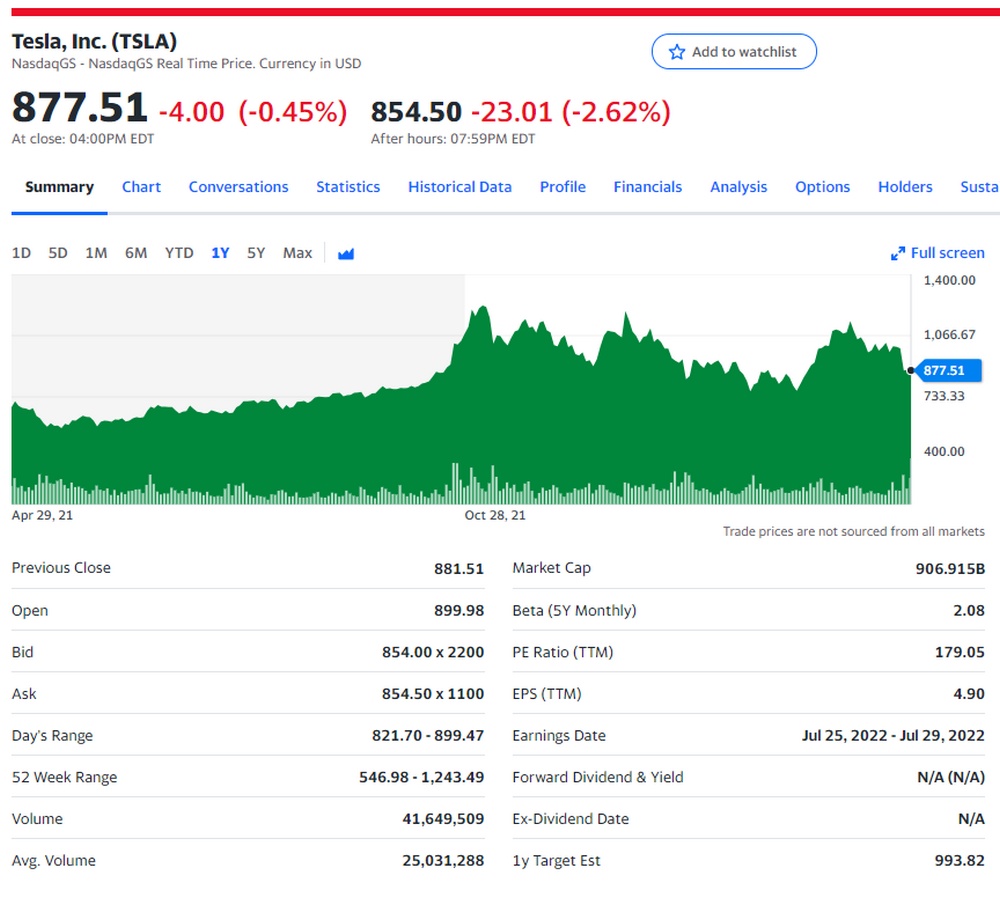The image size is (1000, 898).
Task: Click the Full screen expand arrows icon
Action: click(x=897, y=254)
